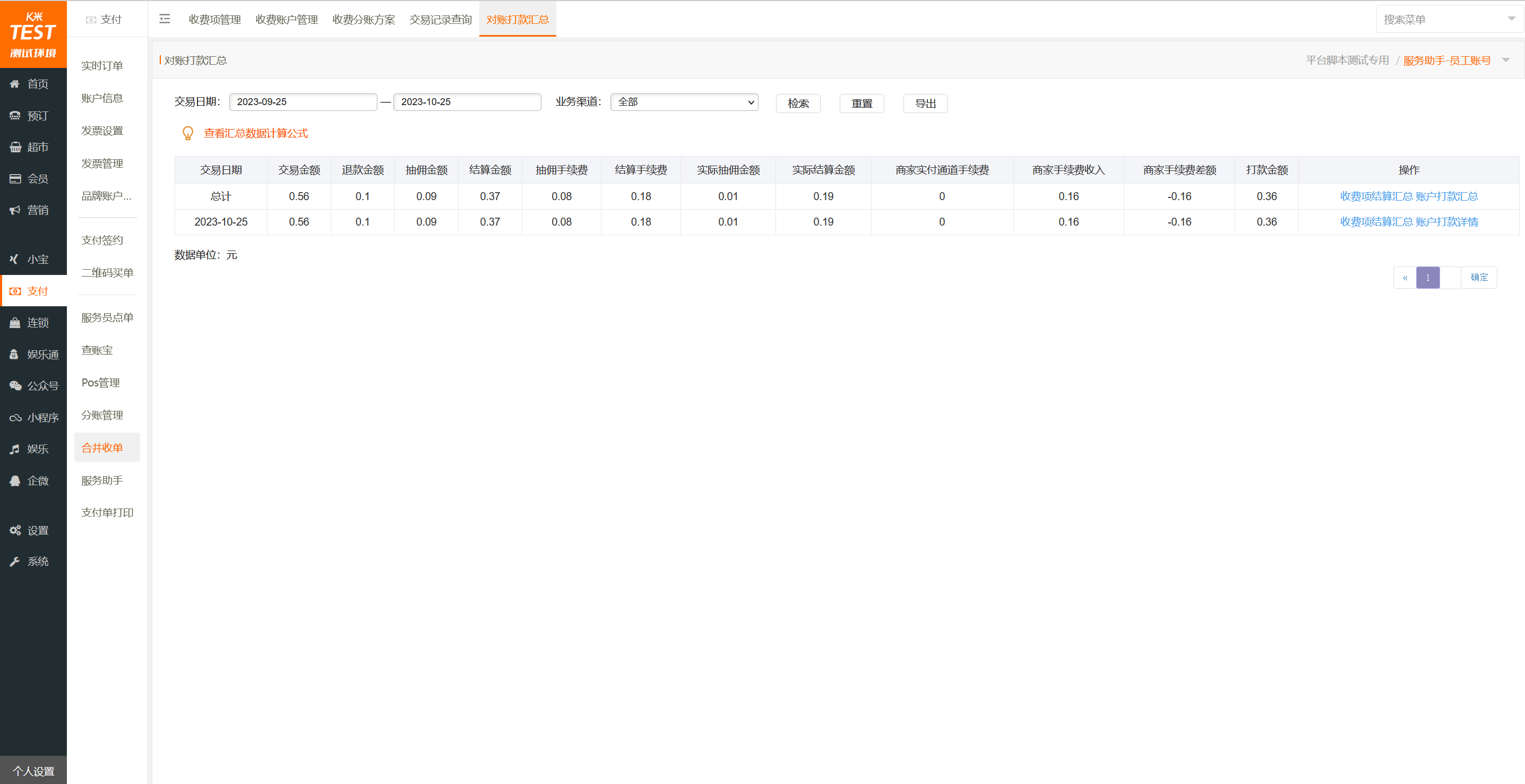The height and width of the screenshot is (784, 1525).
Task: Switch to the 收费账户管理 tab
Action: coord(287,20)
